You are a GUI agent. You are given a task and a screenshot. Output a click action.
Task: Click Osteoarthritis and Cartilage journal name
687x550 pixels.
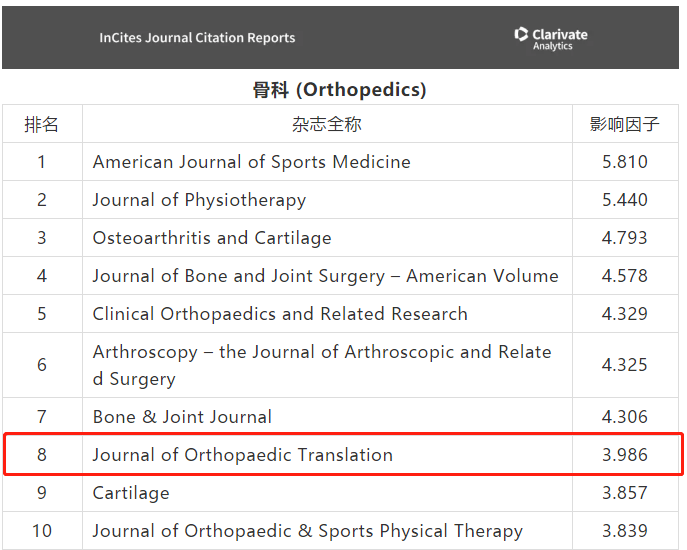click(x=212, y=238)
